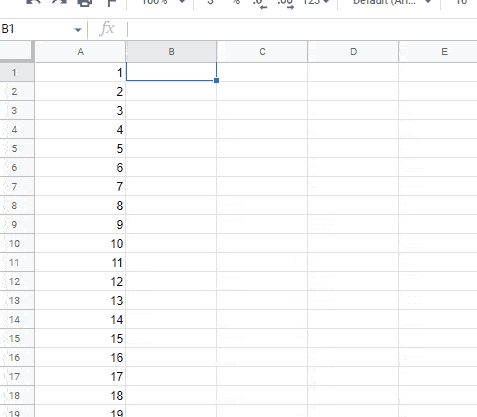Select row 17 header
This screenshot has height=417, width=477.
tap(17, 376)
